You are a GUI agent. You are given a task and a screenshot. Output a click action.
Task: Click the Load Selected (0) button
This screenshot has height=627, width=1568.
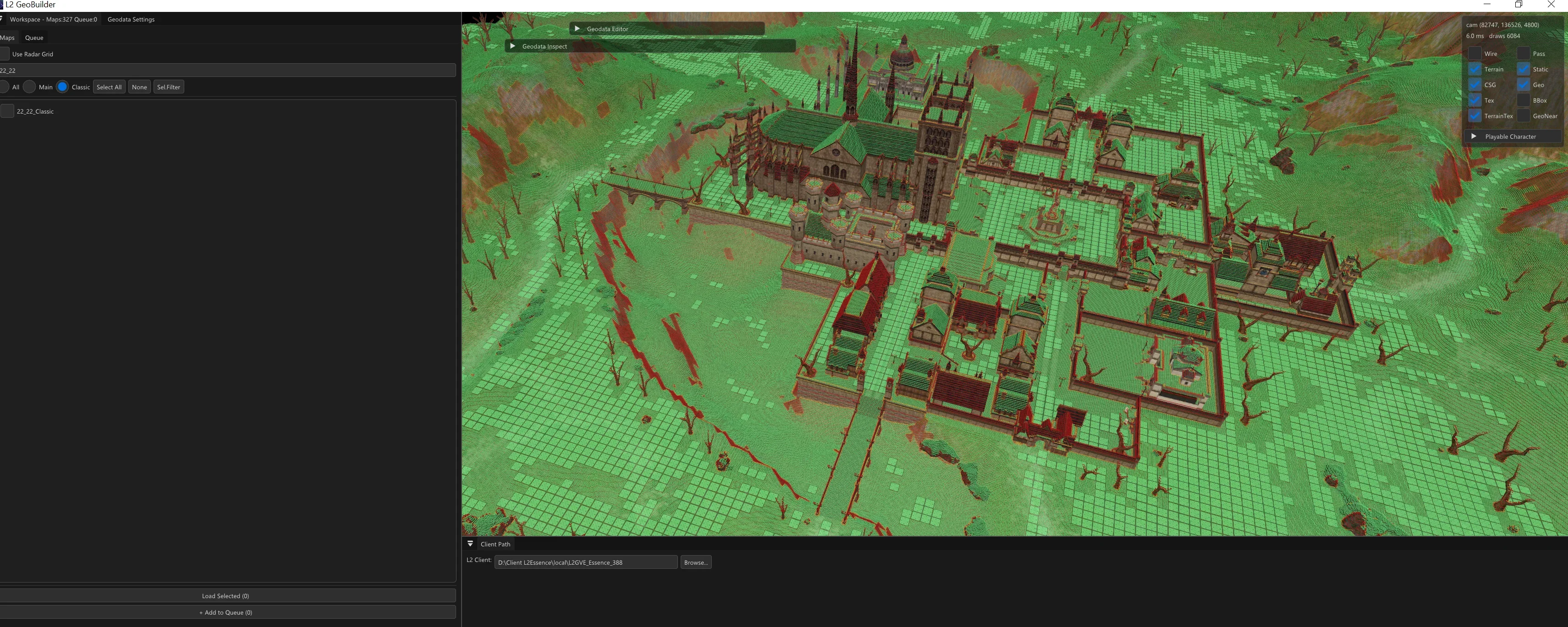(225, 596)
